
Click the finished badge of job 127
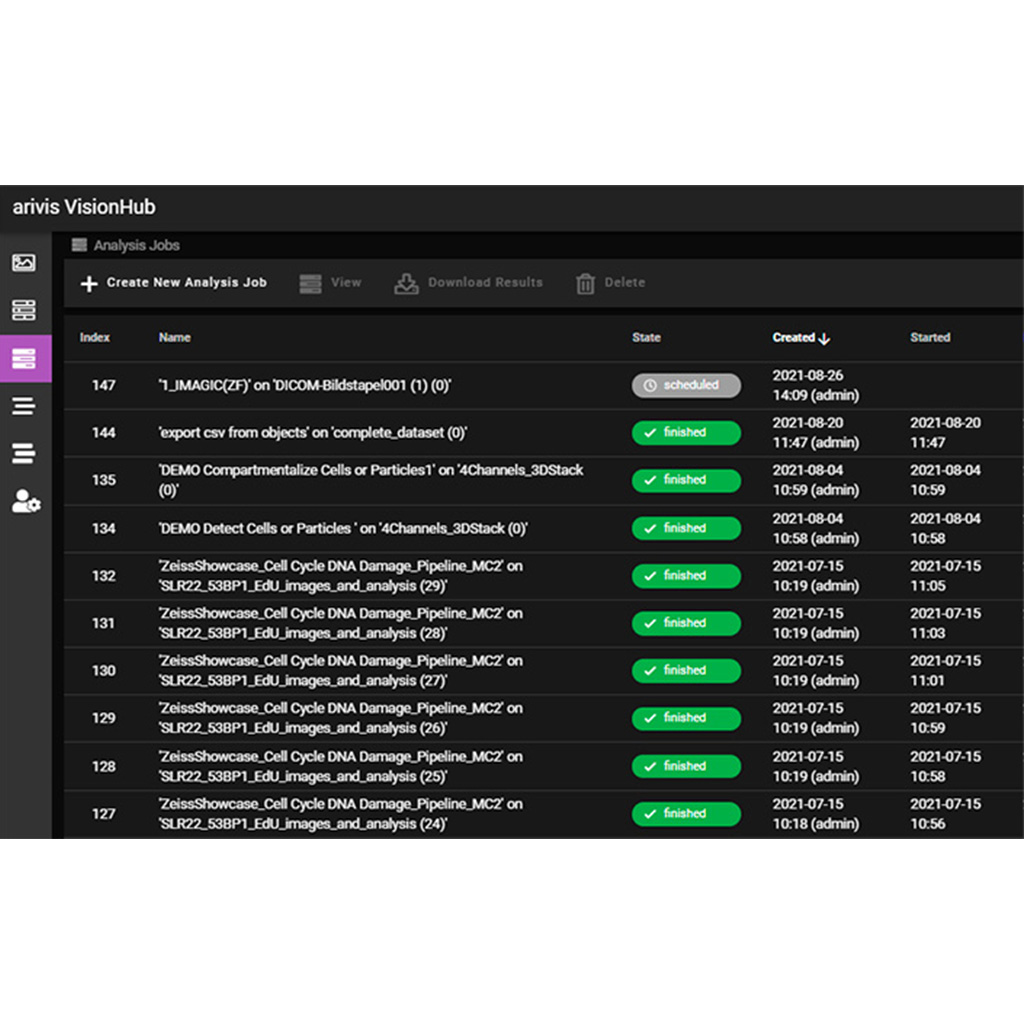[686, 814]
